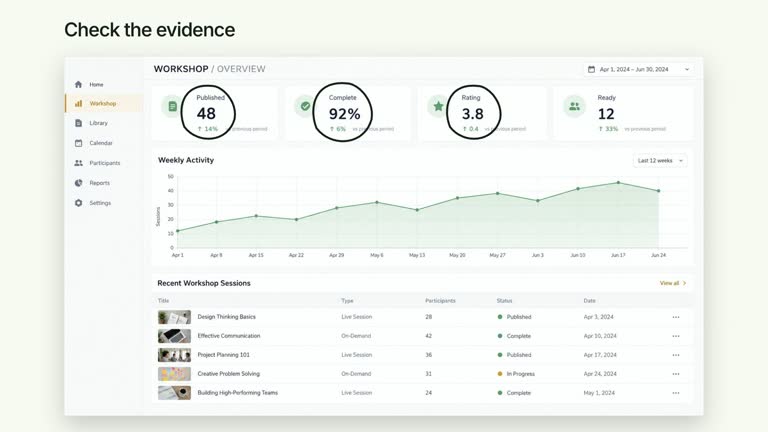Click the Rating card star icon
The image size is (768, 432).
(x=438, y=106)
